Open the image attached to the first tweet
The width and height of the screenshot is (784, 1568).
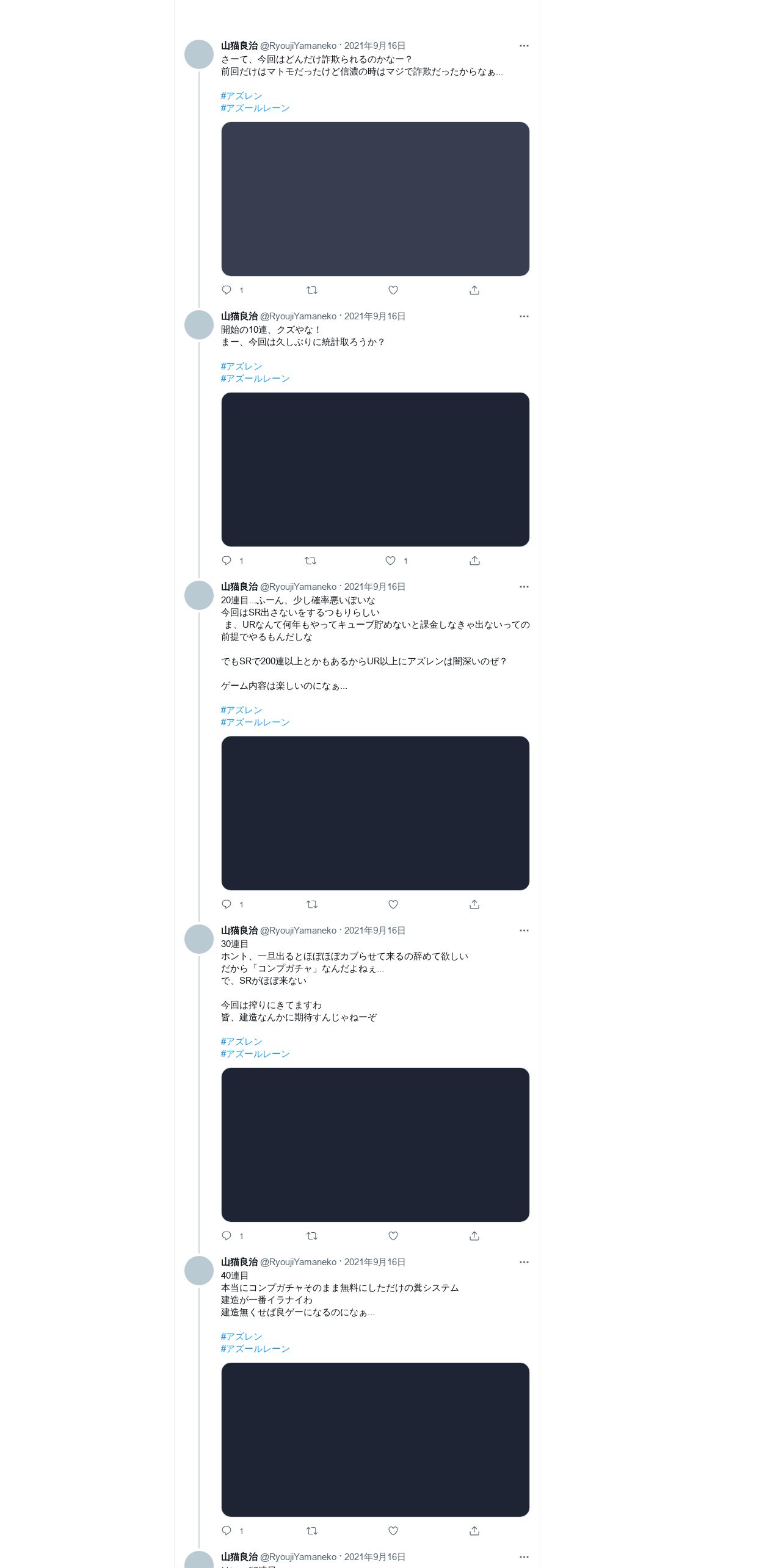point(376,199)
